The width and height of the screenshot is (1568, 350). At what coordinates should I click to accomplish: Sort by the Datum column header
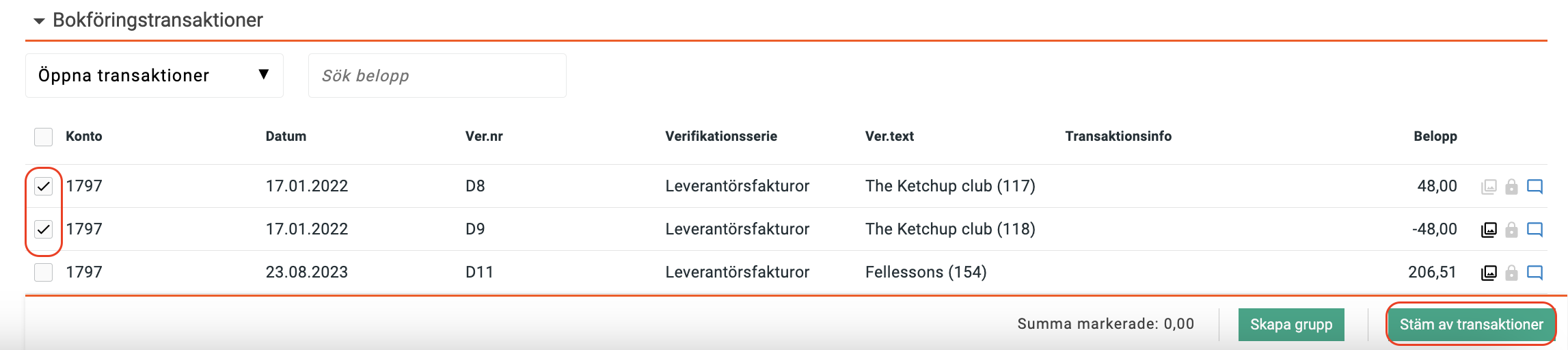tap(286, 136)
